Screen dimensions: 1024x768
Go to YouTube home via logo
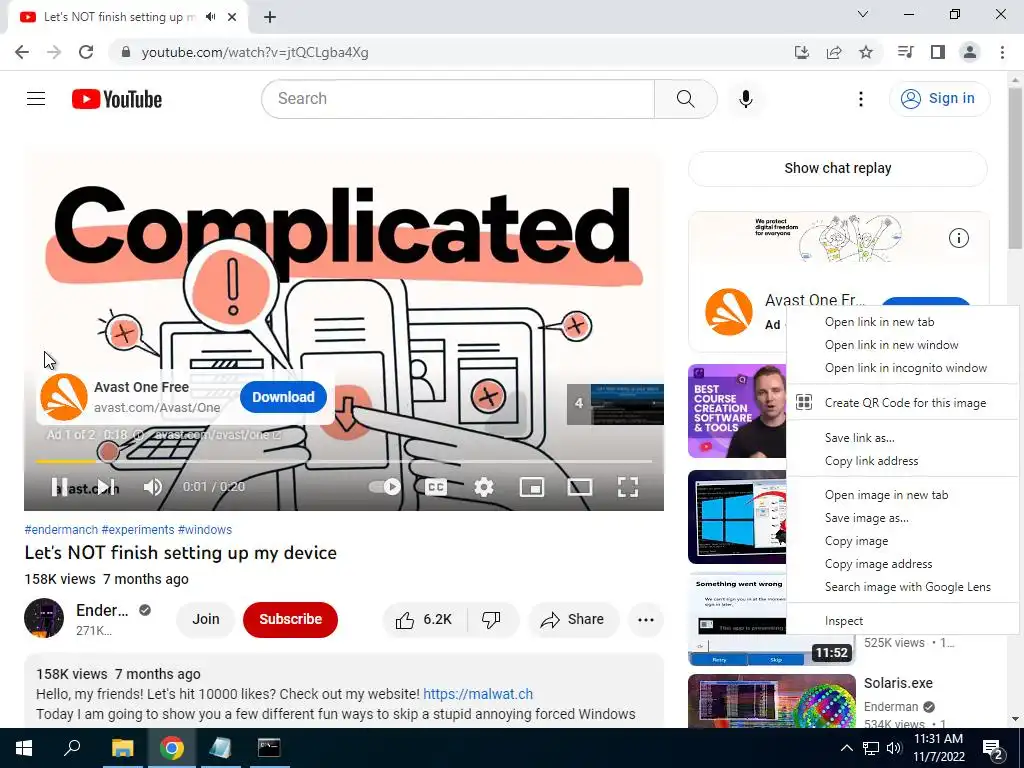[x=117, y=99]
